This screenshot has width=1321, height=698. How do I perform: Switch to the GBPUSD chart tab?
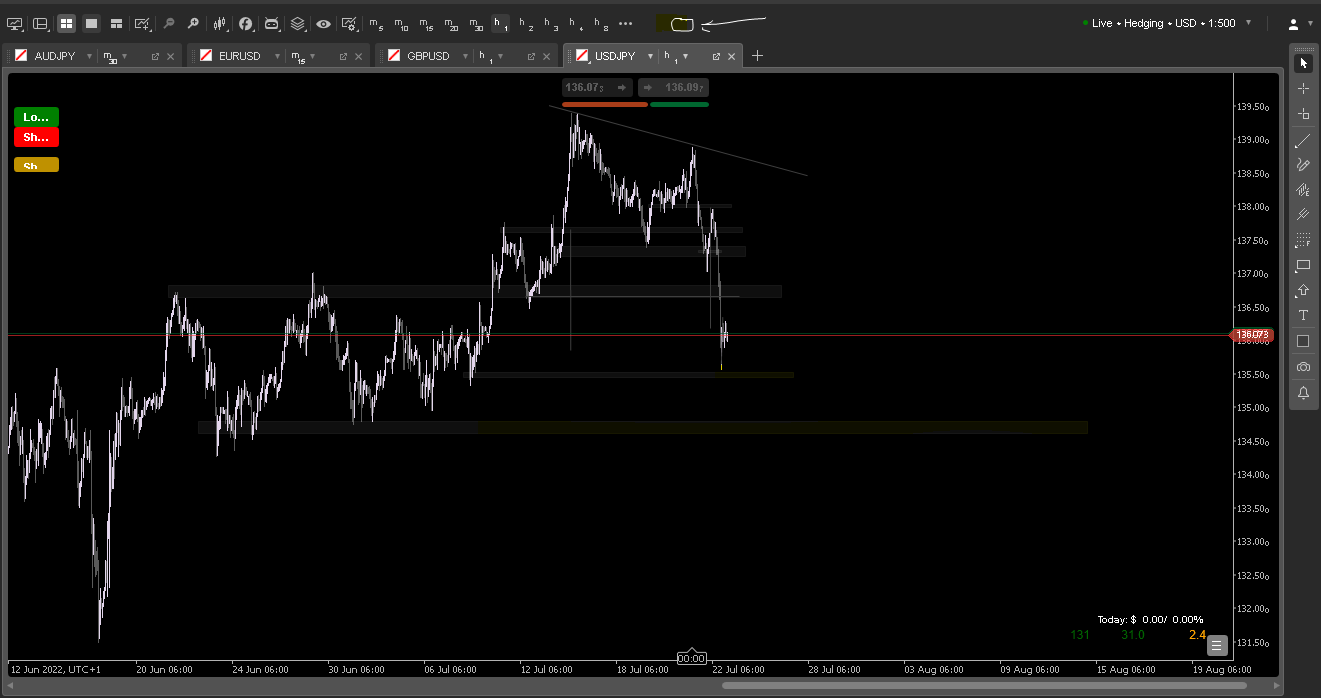coord(428,56)
